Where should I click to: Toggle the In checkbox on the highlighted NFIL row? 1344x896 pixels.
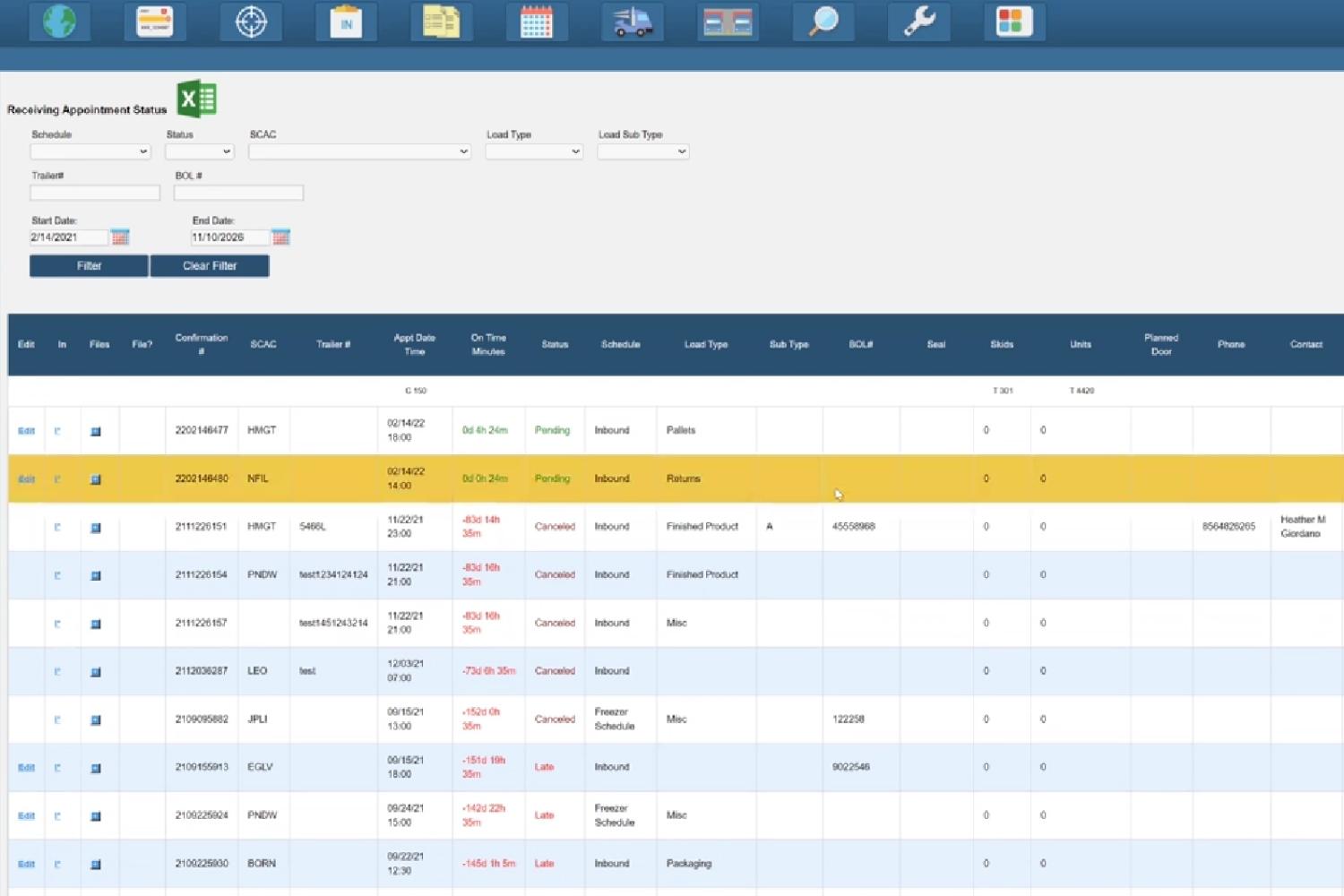59,478
